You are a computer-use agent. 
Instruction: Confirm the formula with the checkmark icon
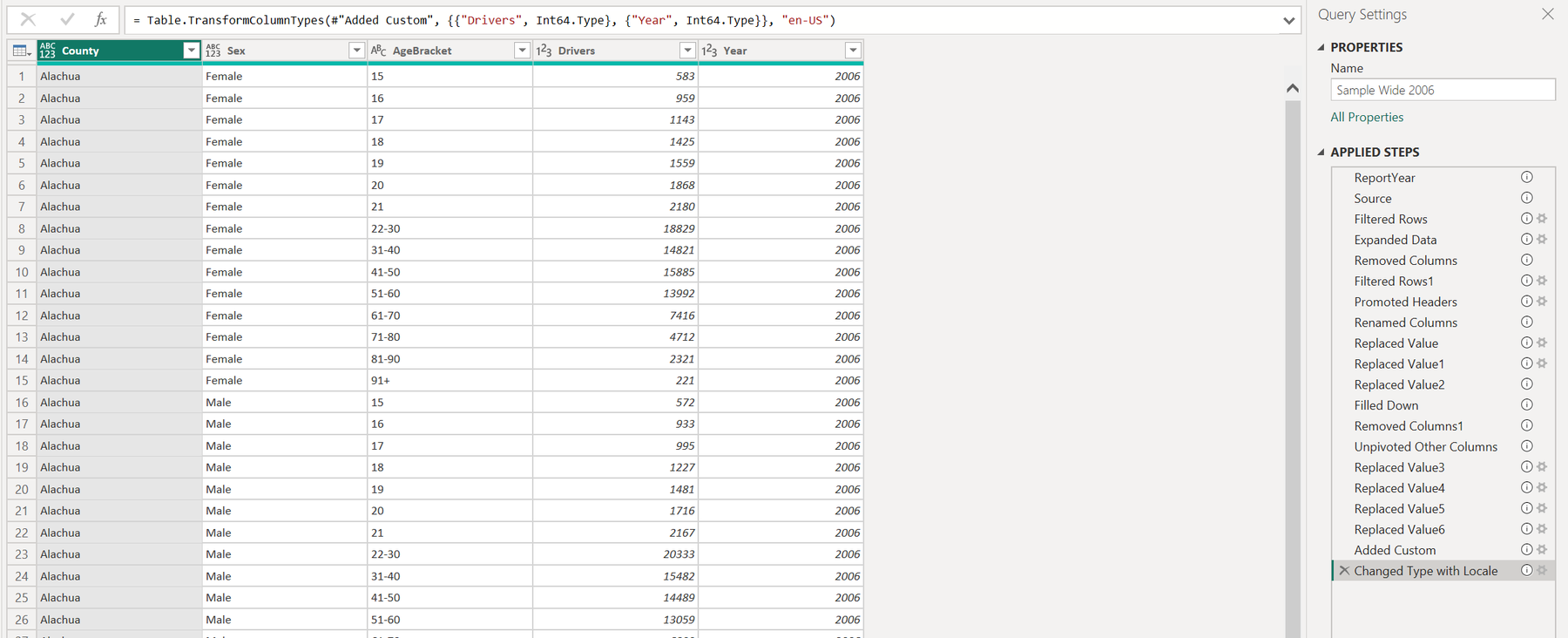pyautogui.click(x=67, y=19)
